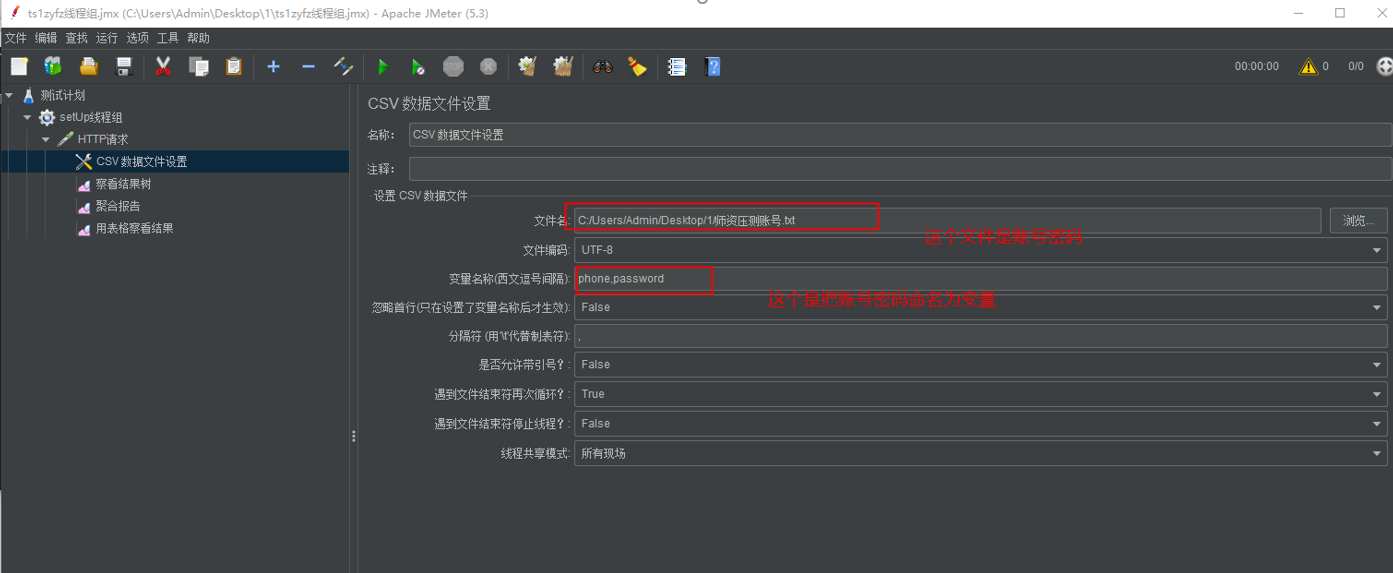The width and height of the screenshot is (1393, 573).
Task: Collapse the 测试计划 tree node arrow
Action: pos(9,95)
